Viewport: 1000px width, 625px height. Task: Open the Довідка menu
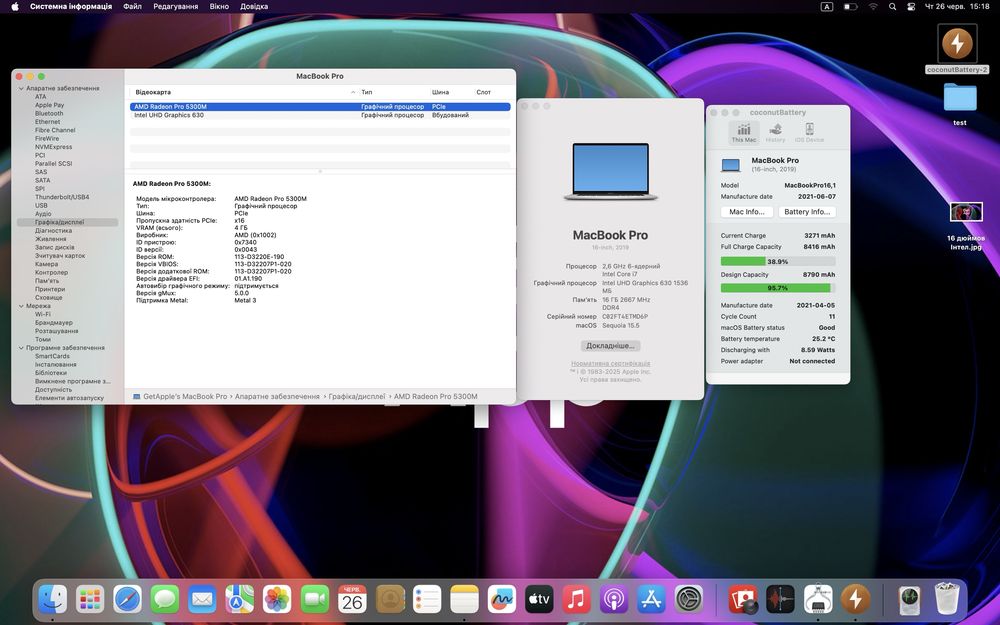[254, 6]
